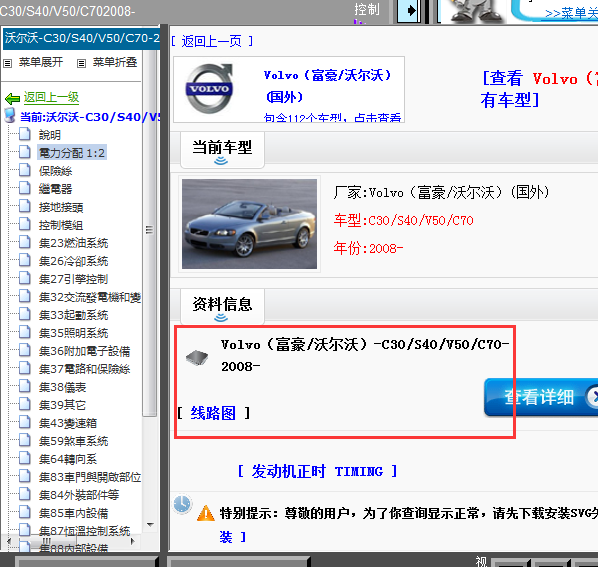Click the 菜单关 link in top right
Image resolution: width=598 pixels, height=567 pixels.
571,14
